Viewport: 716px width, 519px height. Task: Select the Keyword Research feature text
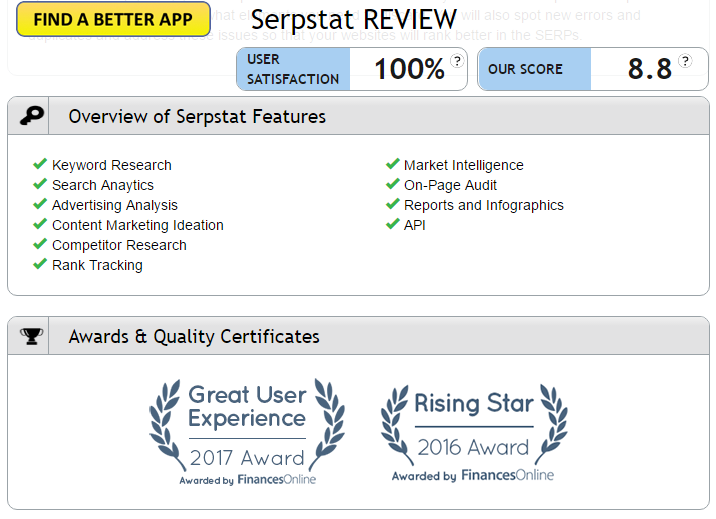point(112,165)
